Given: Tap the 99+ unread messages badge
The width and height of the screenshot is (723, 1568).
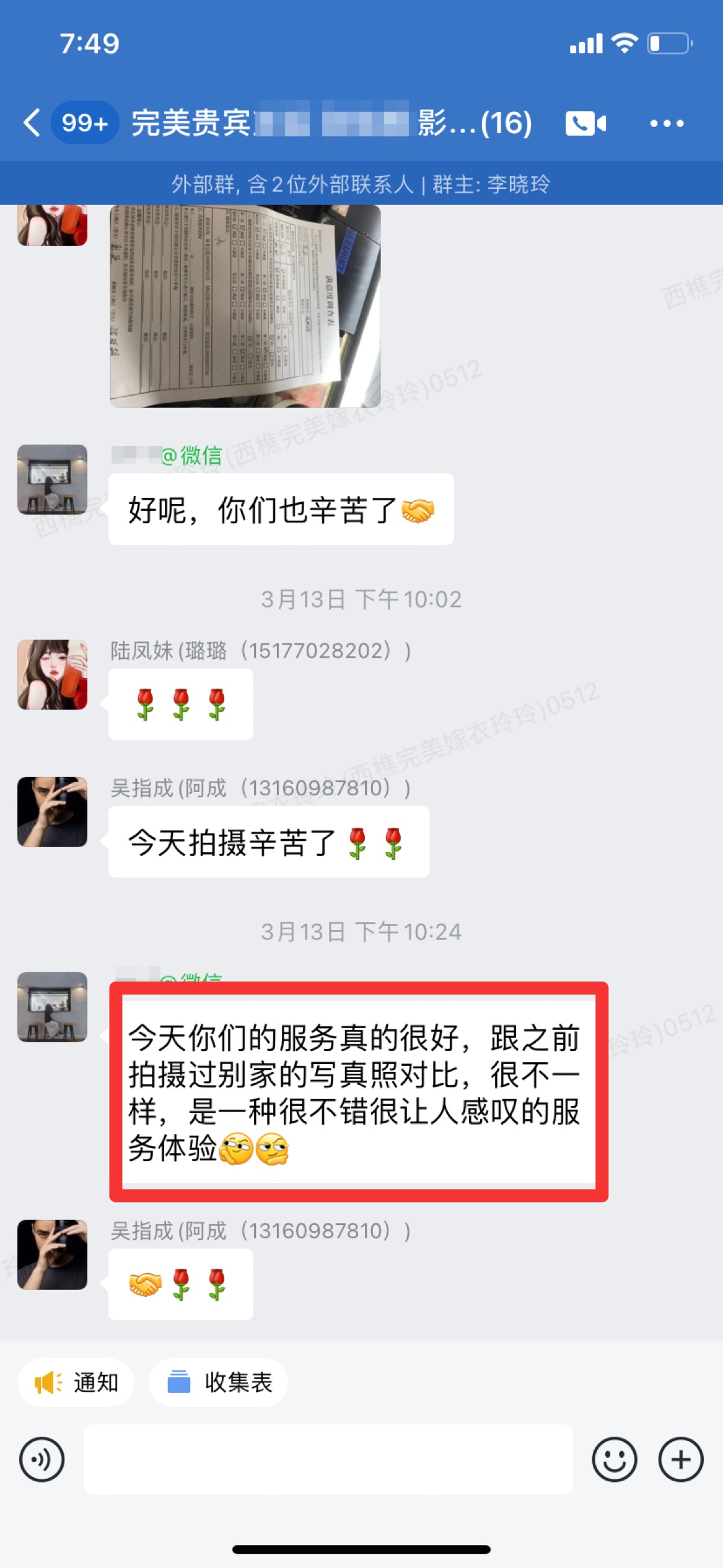Looking at the screenshot, I should click(x=85, y=123).
